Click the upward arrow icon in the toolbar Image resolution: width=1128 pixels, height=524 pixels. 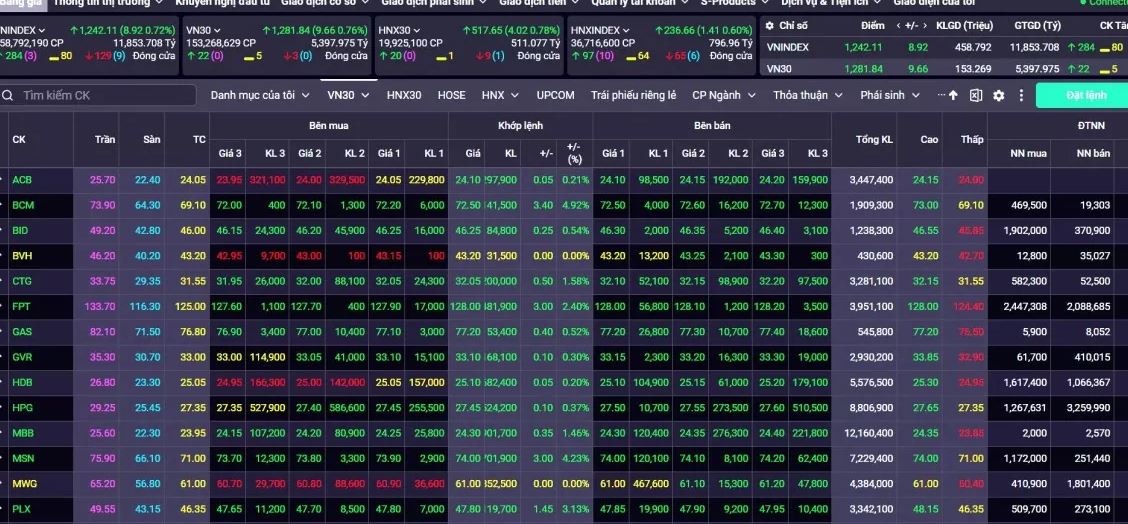pyautogui.click(x=952, y=95)
